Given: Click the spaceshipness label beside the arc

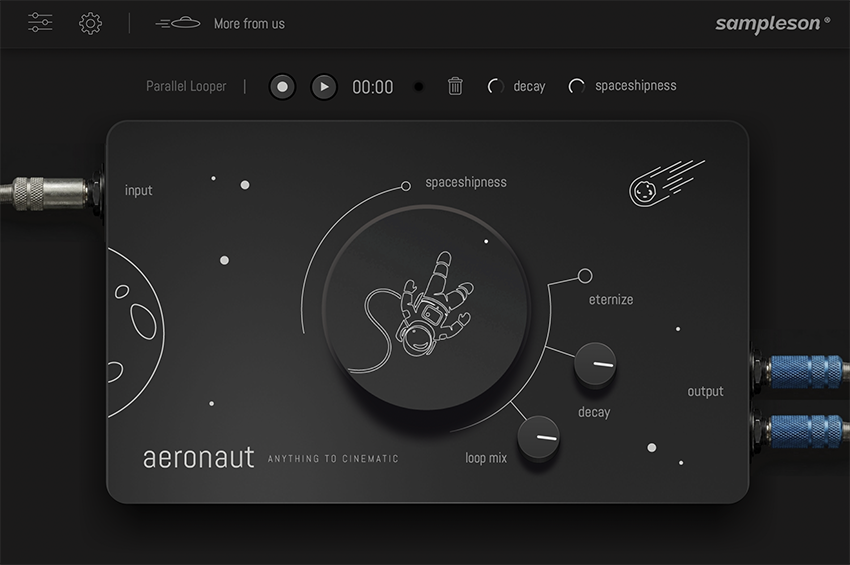Looking at the screenshot, I should click(x=466, y=182).
